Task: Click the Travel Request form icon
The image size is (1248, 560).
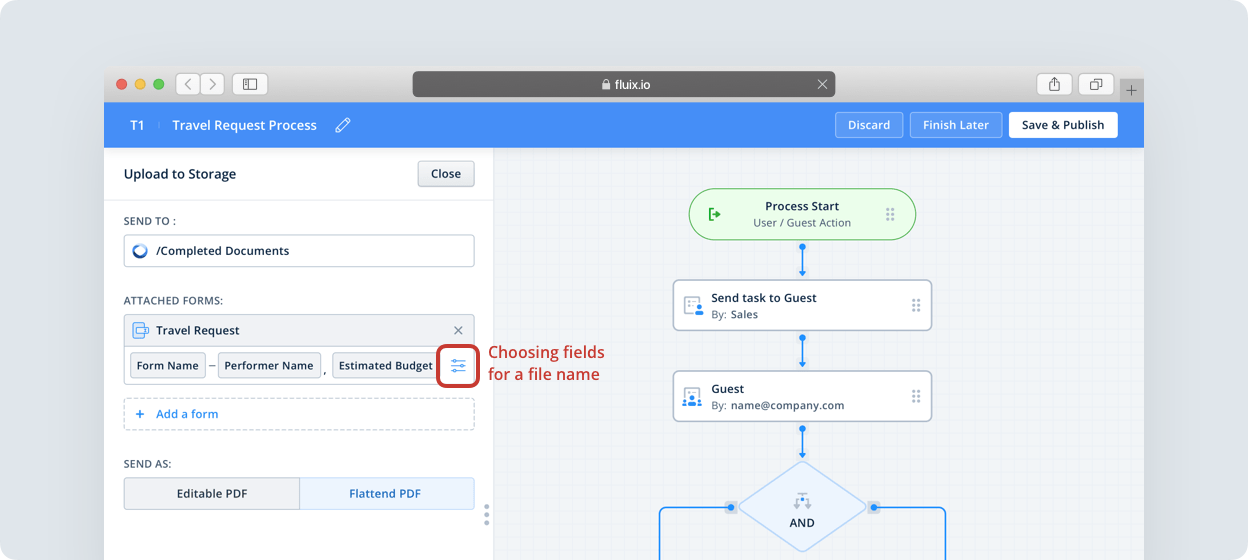Action: click(141, 330)
